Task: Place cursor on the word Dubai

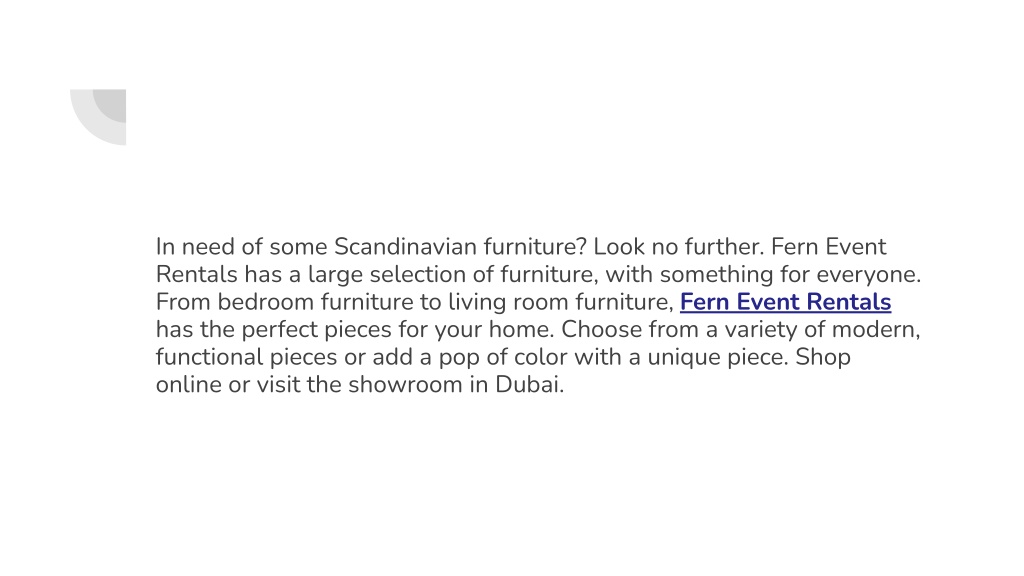Action: tap(529, 384)
